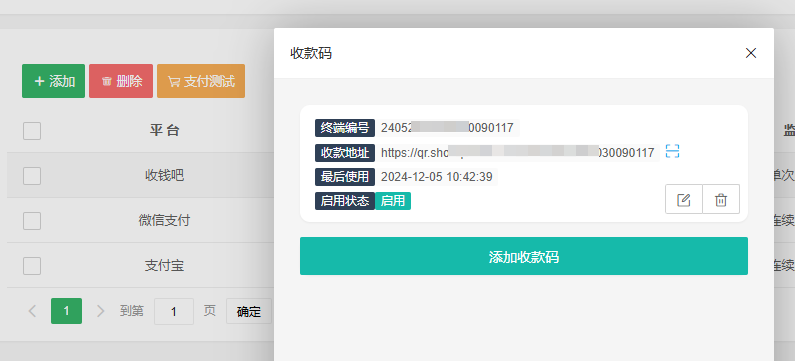Check the box for the 微信支付 row

coord(32,221)
